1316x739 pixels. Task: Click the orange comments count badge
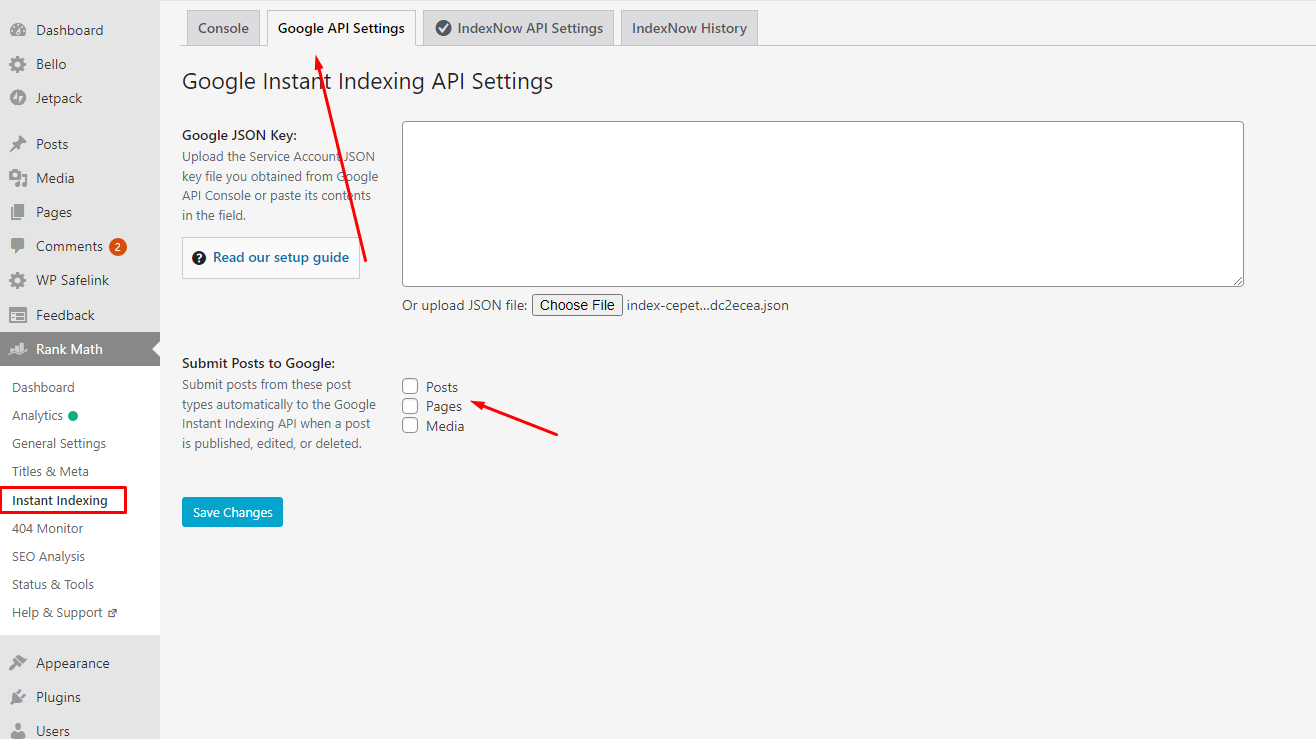pyautogui.click(x=118, y=247)
